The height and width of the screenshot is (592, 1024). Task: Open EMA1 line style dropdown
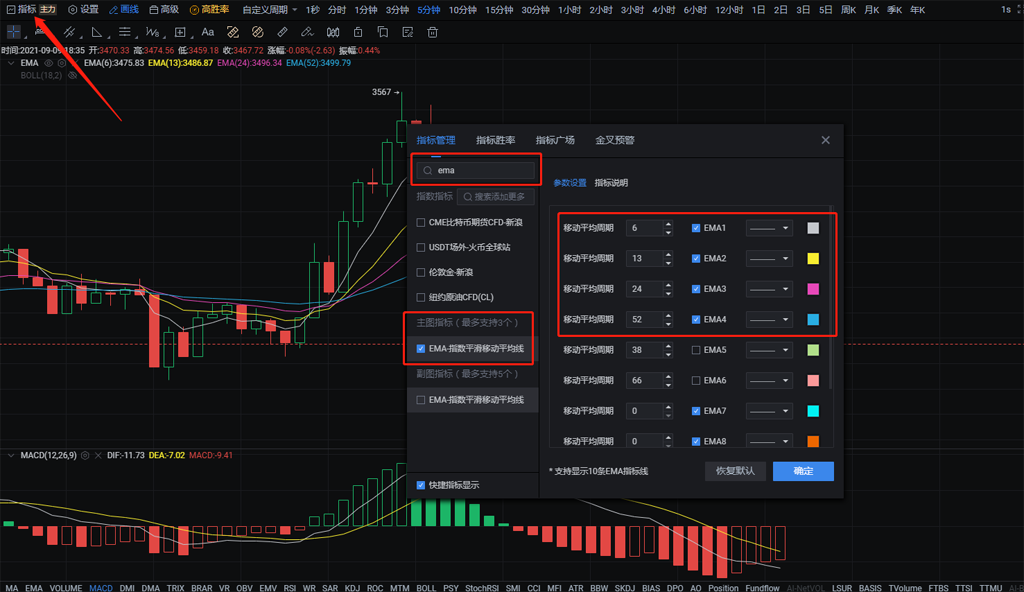(x=769, y=228)
